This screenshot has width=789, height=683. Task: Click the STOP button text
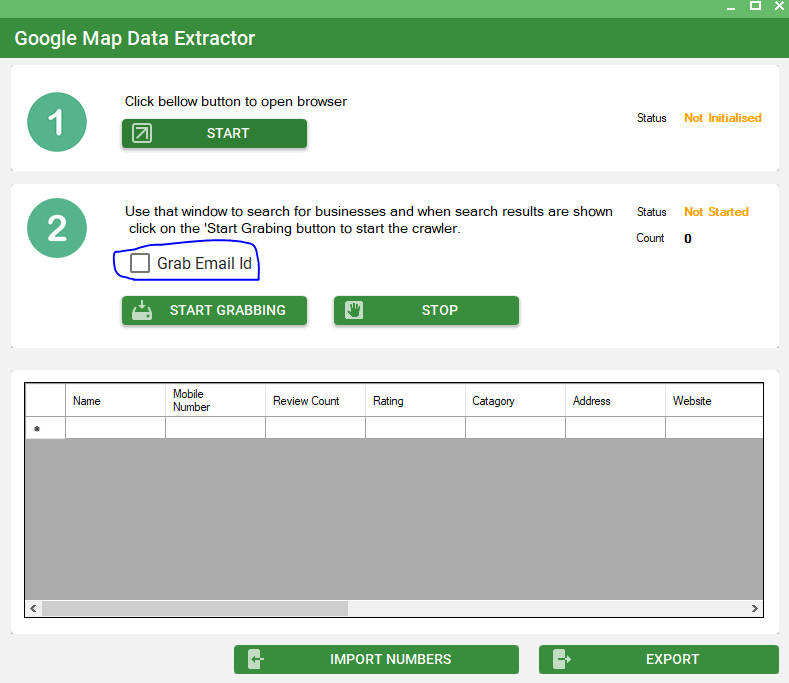tap(440, 310)
